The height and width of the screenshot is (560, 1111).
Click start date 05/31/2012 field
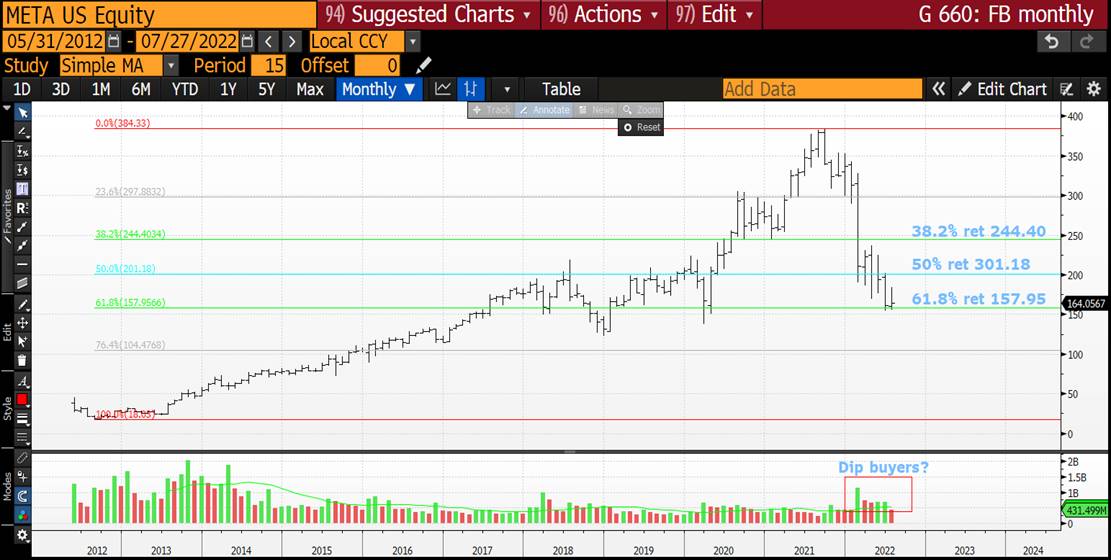coord(55,41)
